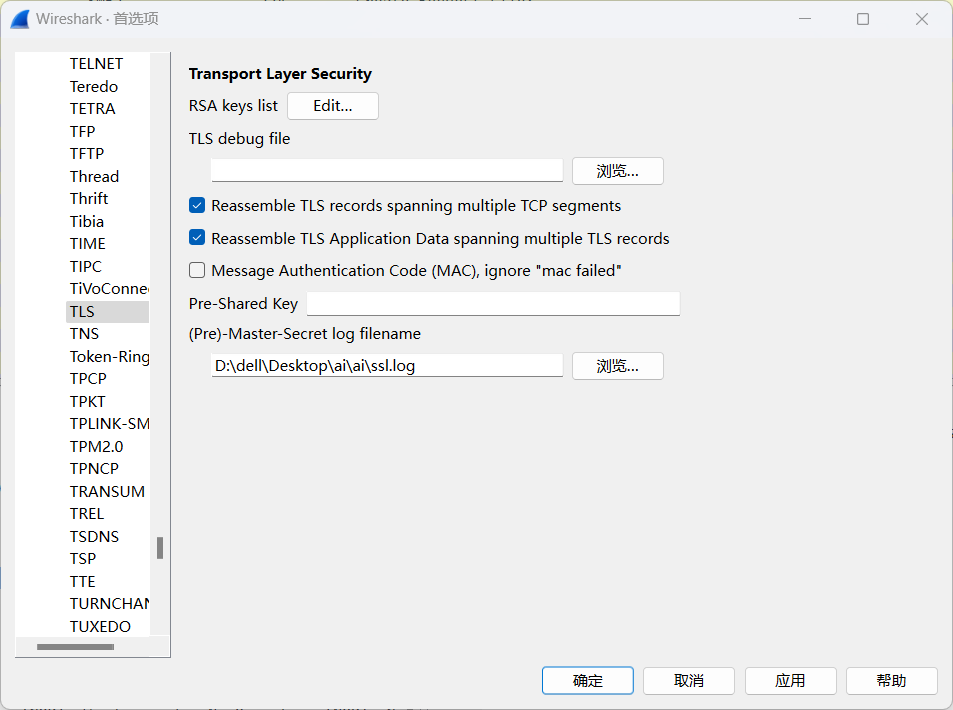Toggle Reassemble TLS Application Data checkbox

pyautogui.click(x=197, y=239)
